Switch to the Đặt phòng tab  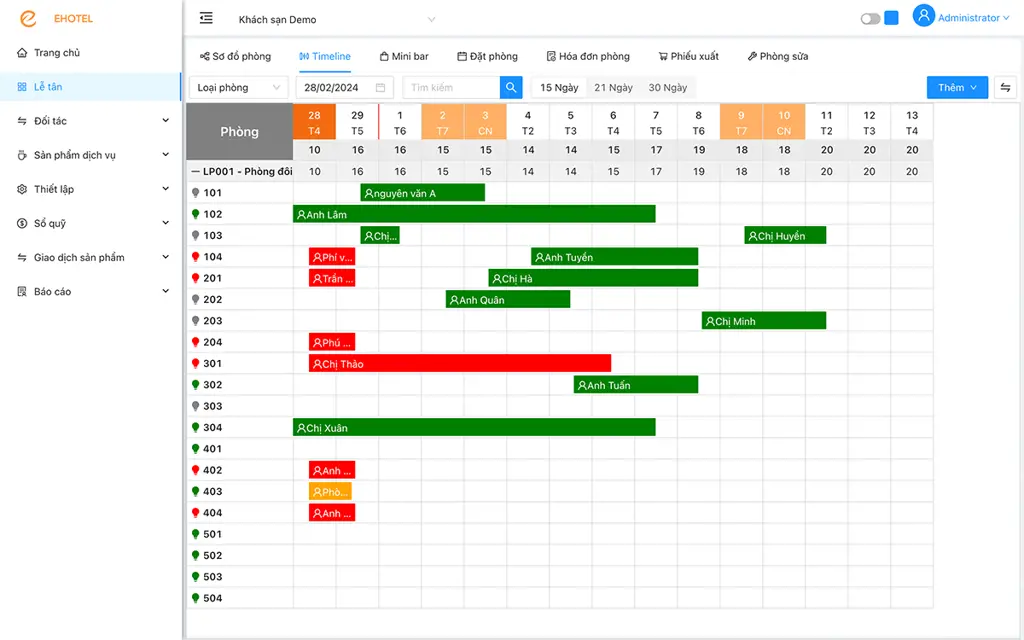(487, 56)
